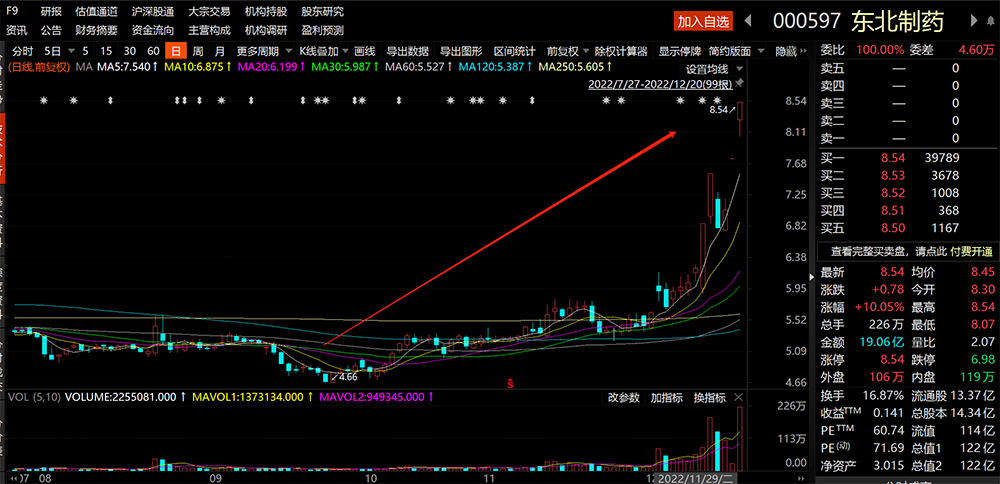Open the 区间统计 range statistics tool

point(515,52)
